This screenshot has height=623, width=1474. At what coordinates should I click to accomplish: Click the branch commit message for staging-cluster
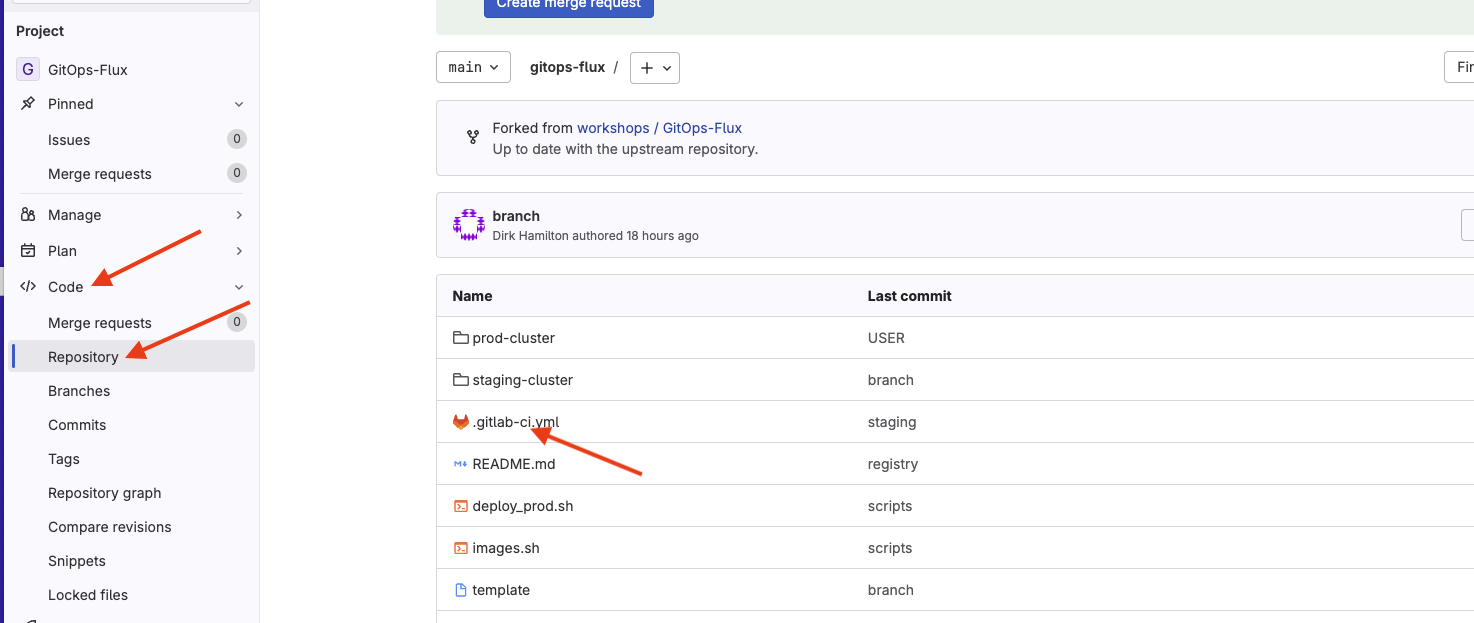[891, 380]
